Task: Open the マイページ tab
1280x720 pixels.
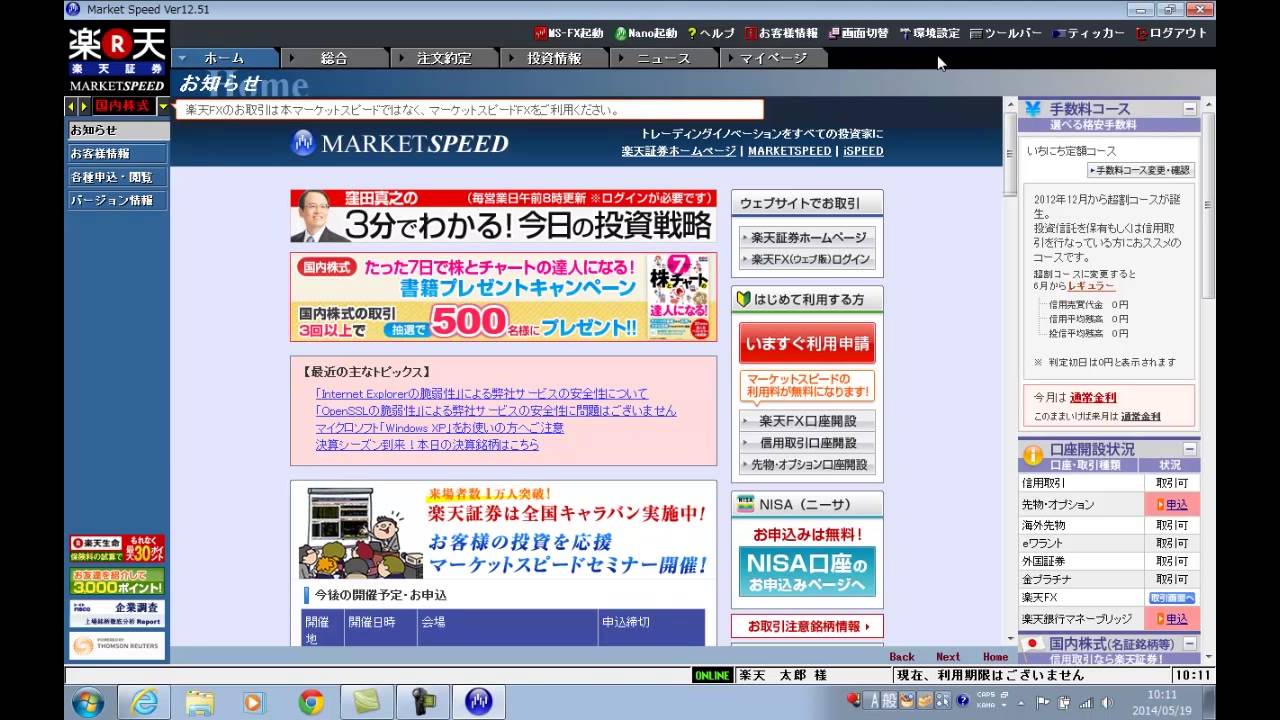Action: [x=774, y=58]
